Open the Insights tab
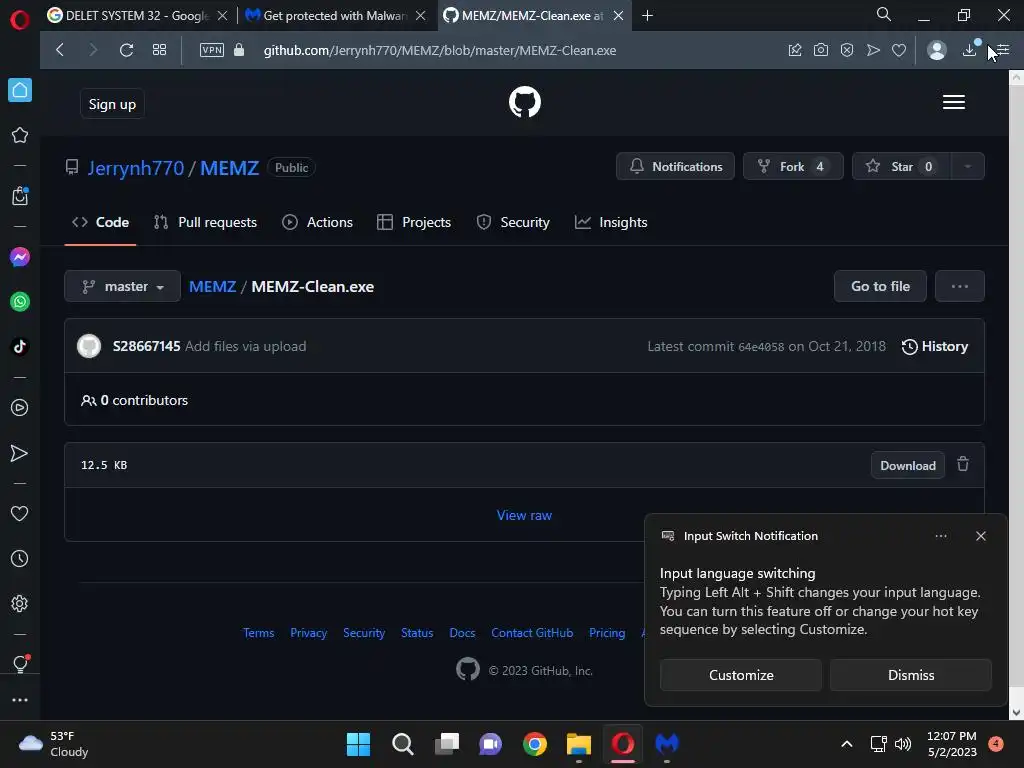 pyautogui.click(x=611, y=222)
